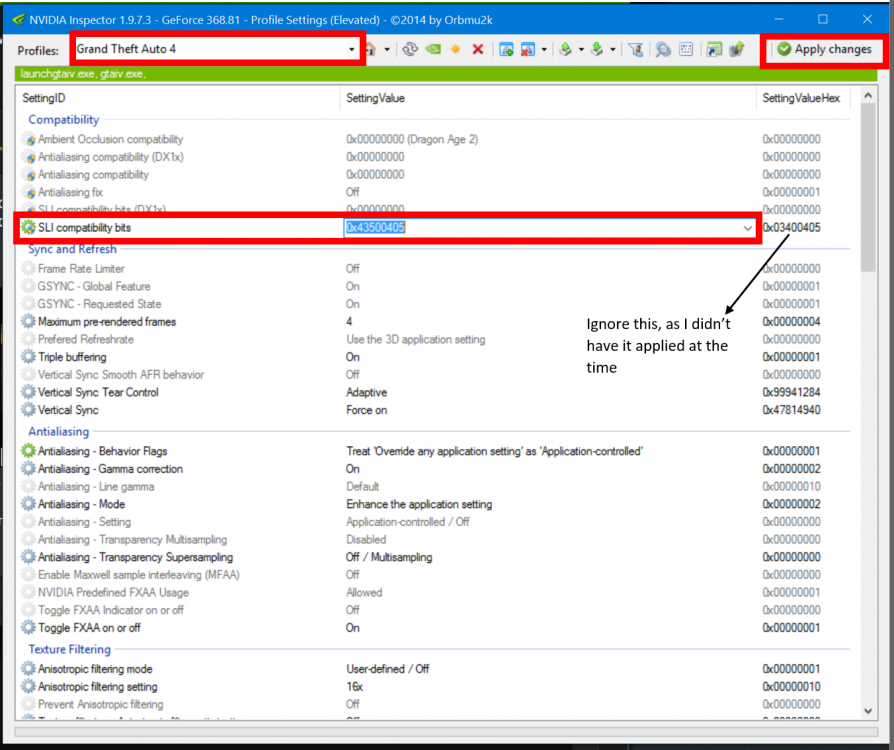Collapse the Antialiasing section header
This screenshot has height=750, width=894.
coord(59,432)
